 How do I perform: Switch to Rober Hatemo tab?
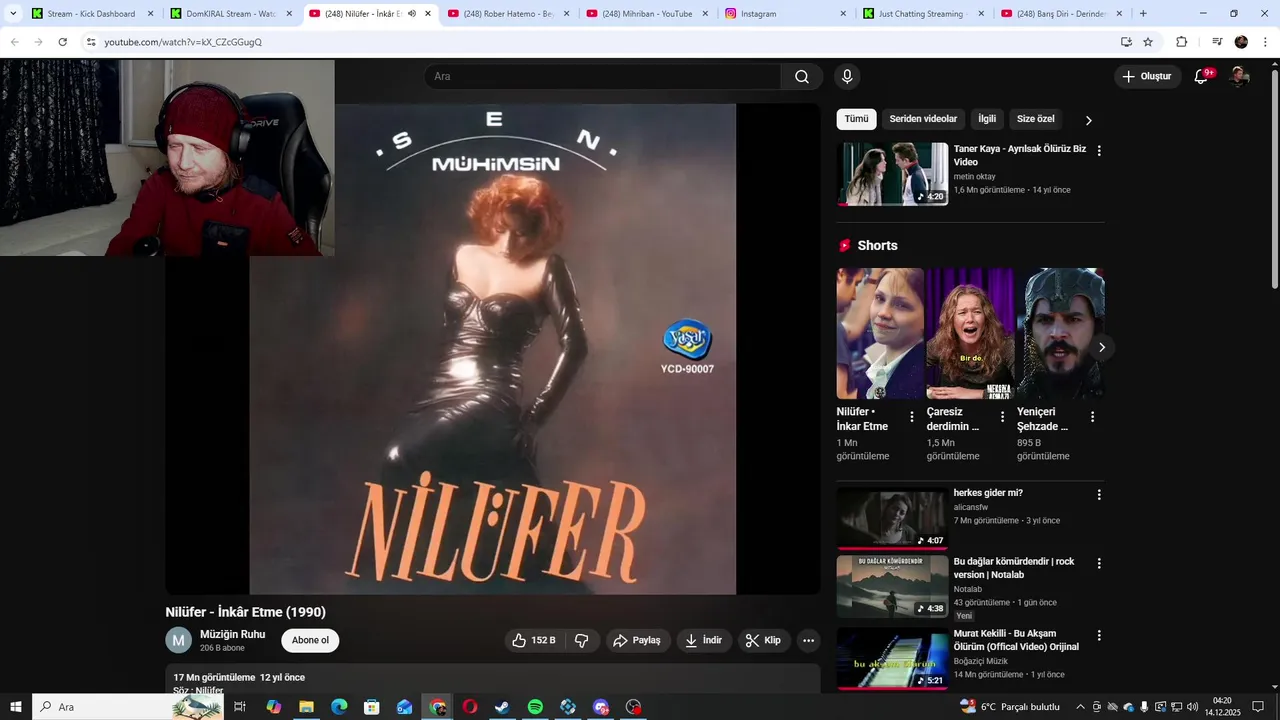508,14
